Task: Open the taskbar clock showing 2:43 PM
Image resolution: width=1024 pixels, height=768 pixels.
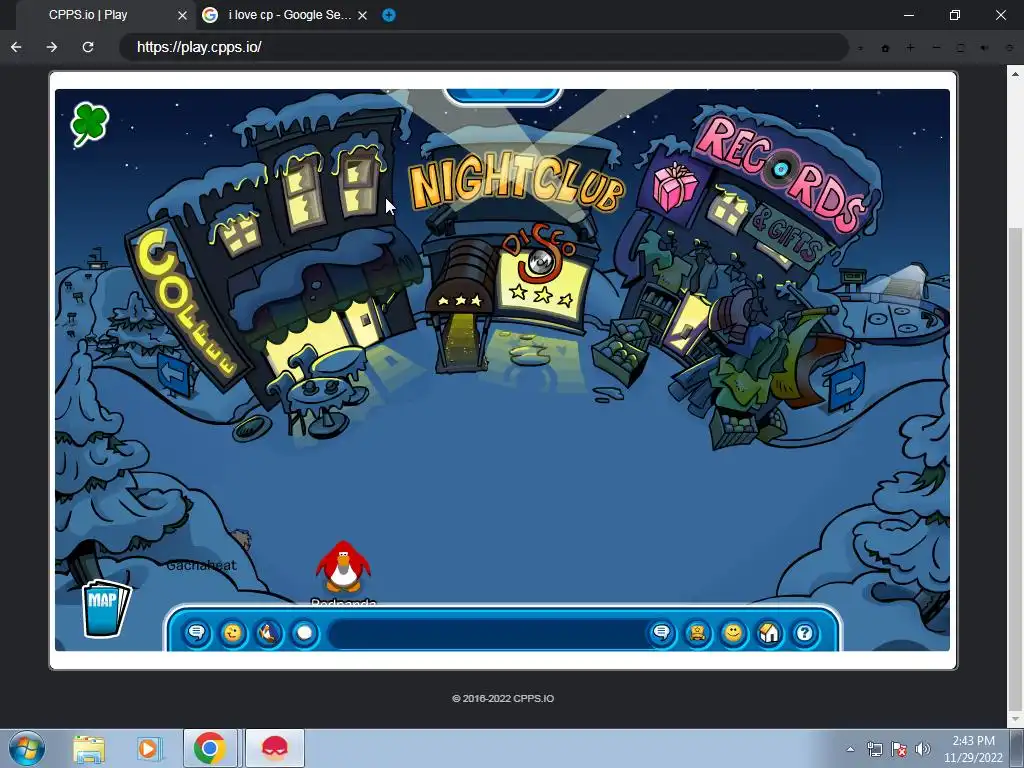Action: (x=973, y=749)
